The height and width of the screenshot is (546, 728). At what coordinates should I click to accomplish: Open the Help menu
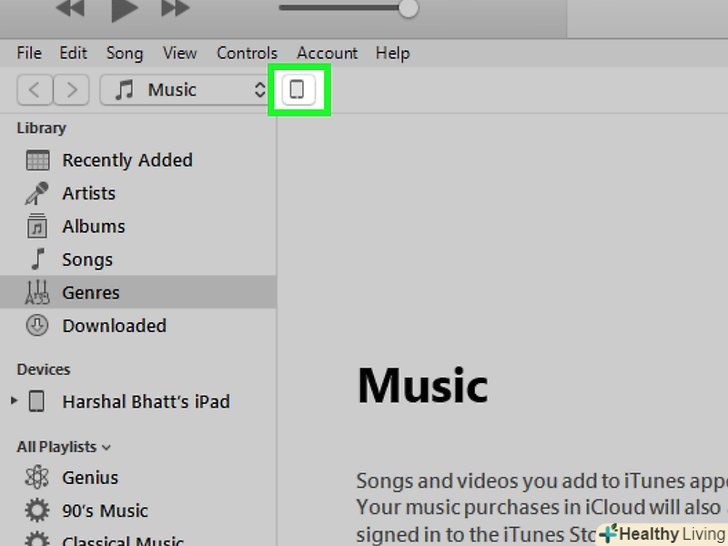pos(393,53)
